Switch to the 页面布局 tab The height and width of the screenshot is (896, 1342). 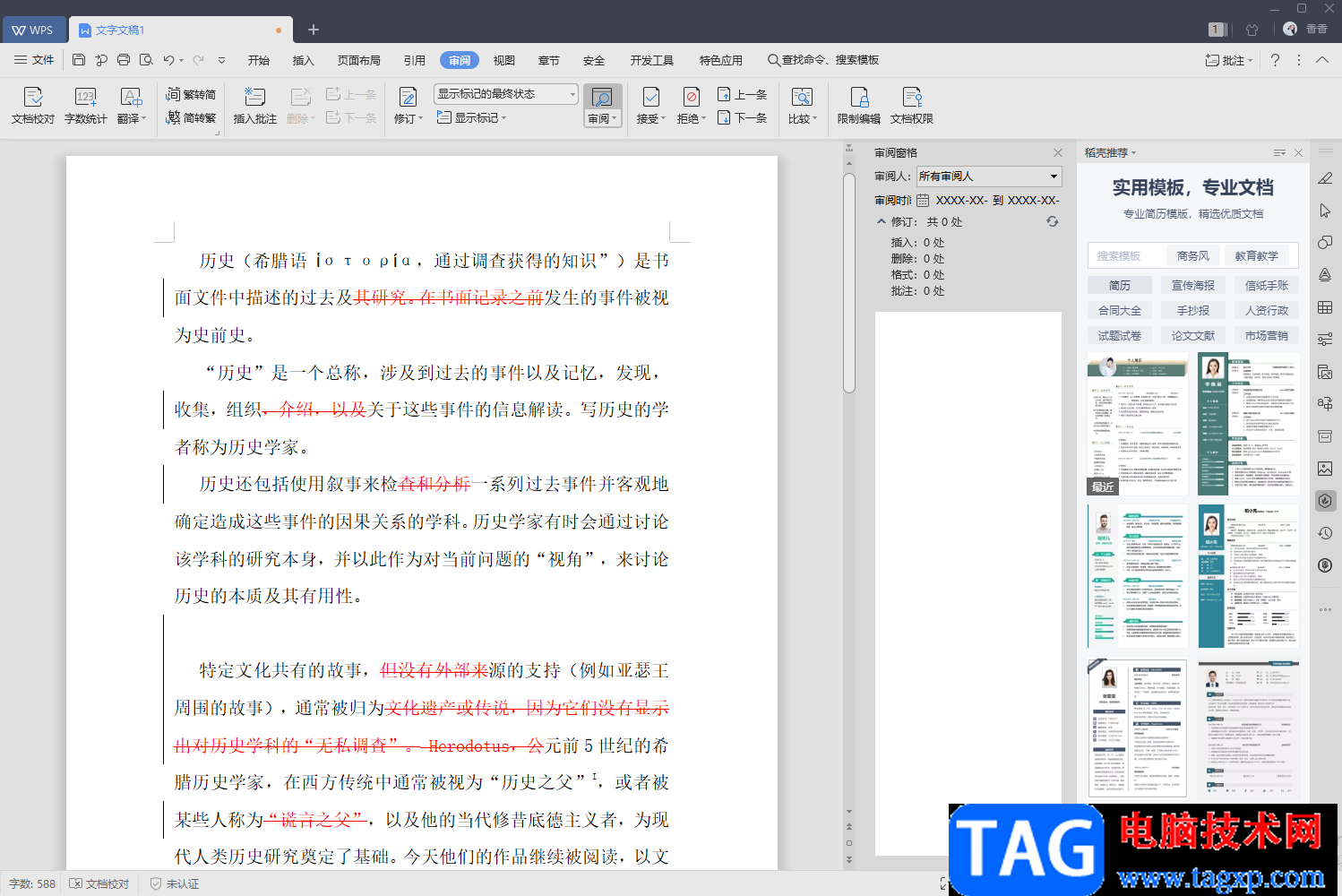[358, 60]
